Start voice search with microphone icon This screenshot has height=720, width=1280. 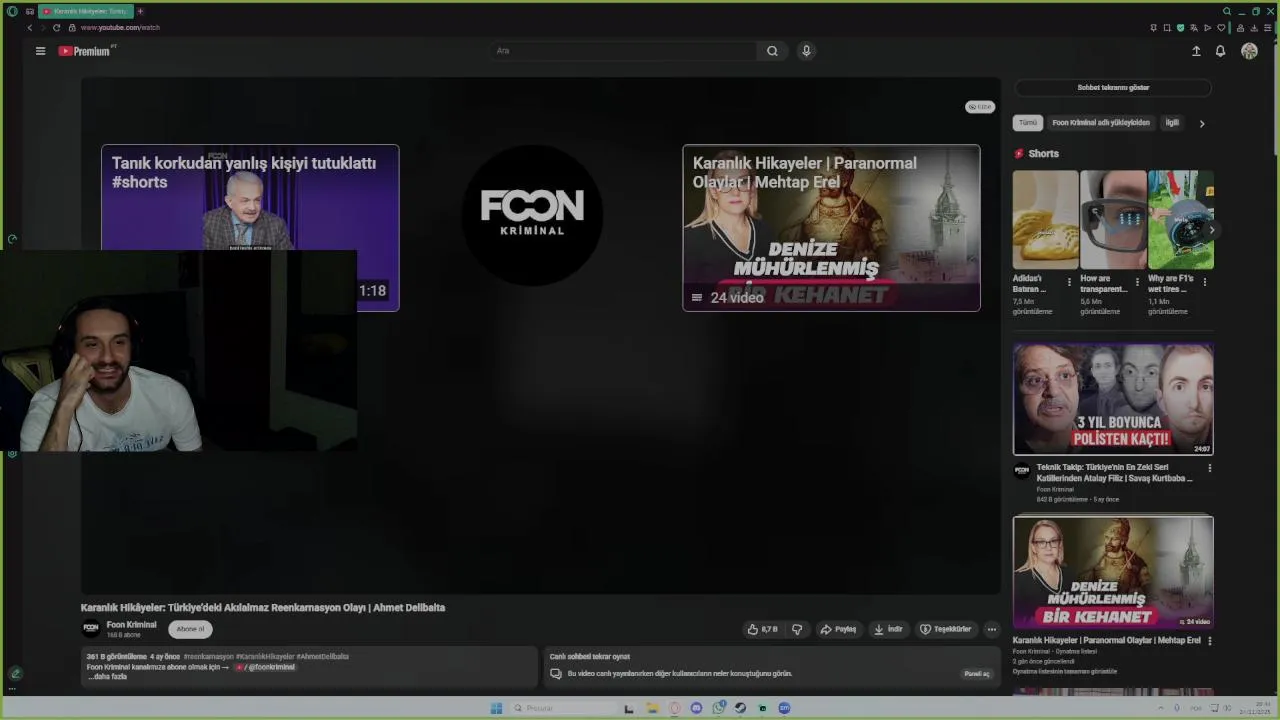[x=806, y=51]
